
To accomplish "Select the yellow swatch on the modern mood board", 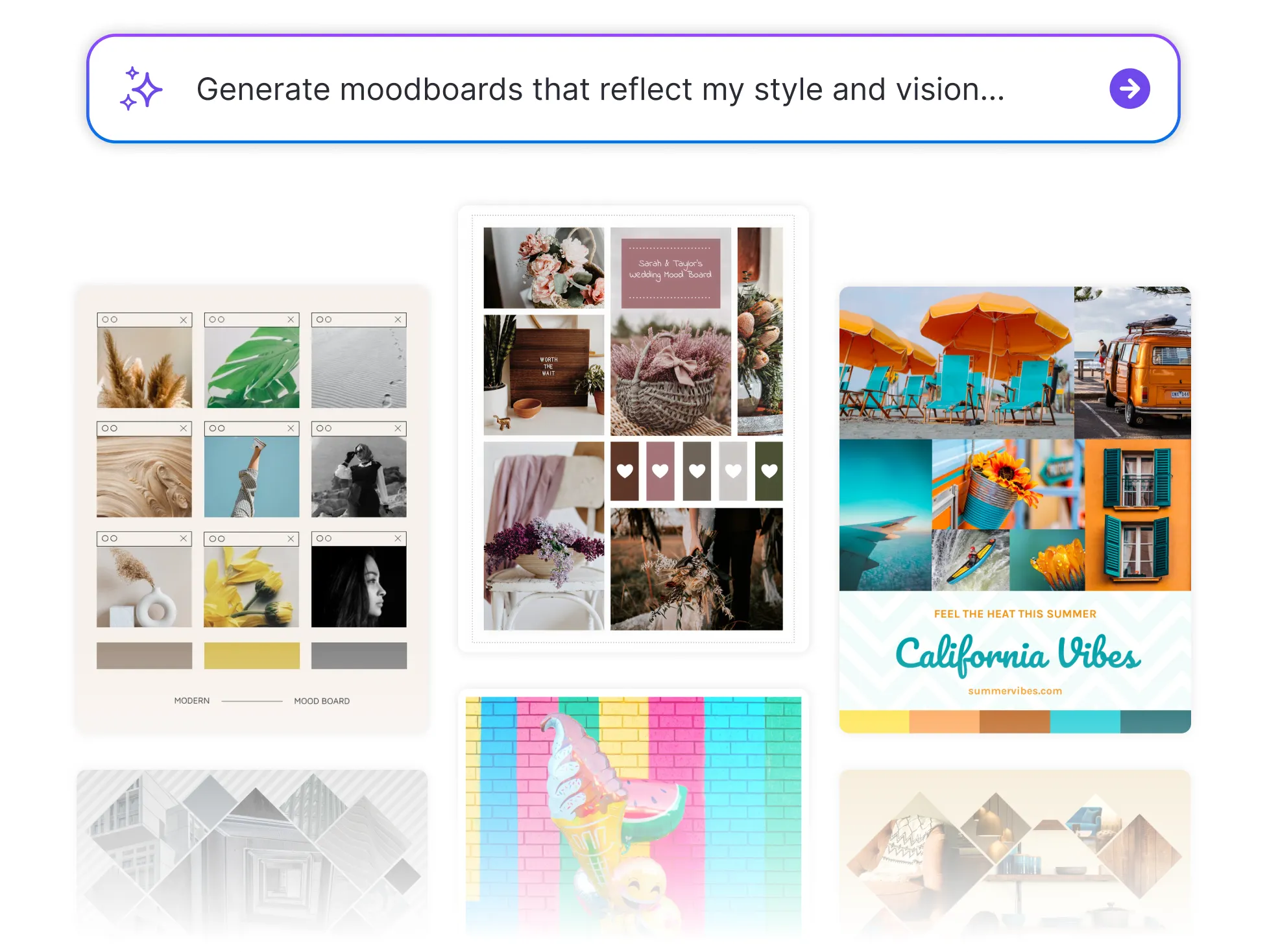I will click(x=252, y=655).
